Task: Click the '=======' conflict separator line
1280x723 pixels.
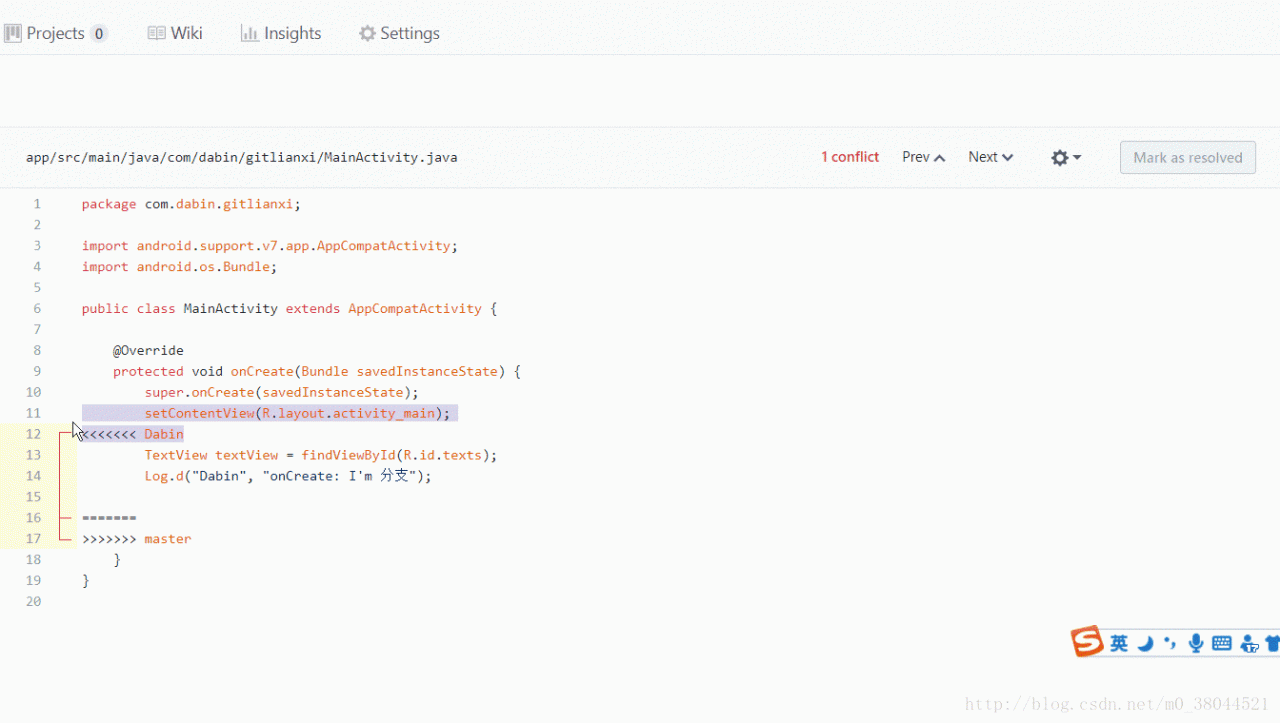Action: (109, 518)
